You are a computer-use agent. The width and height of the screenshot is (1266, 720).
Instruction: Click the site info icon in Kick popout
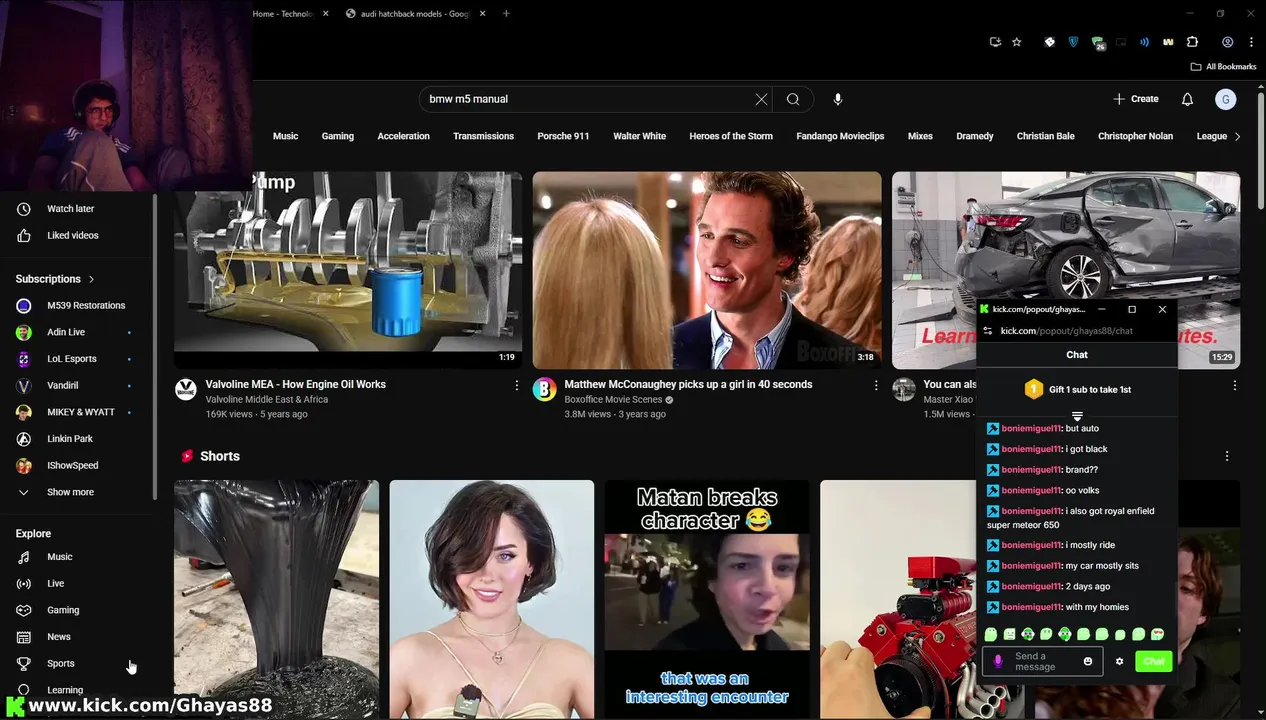tap(988, 330)
